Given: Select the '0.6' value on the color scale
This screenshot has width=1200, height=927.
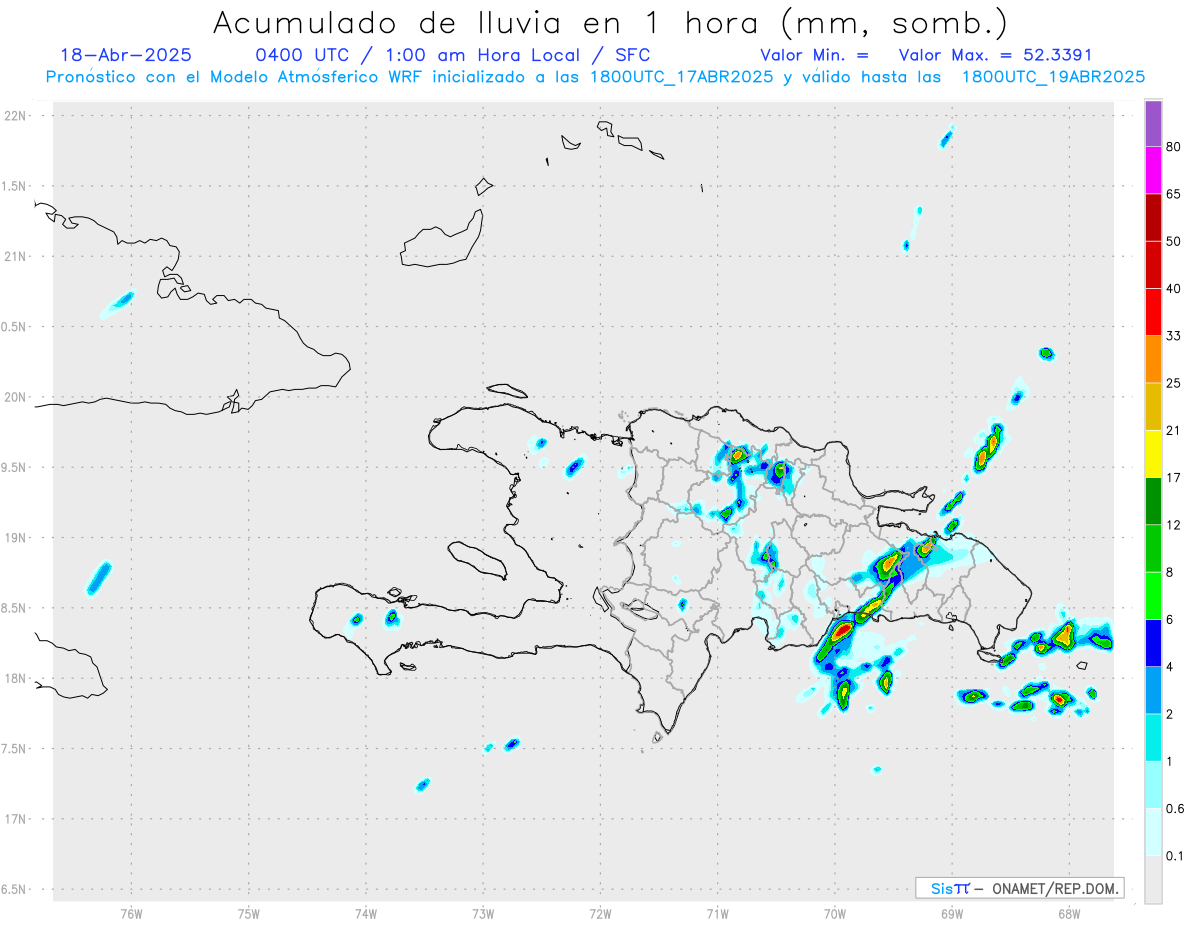Looking at the screenshot, I should point(1175,809).
